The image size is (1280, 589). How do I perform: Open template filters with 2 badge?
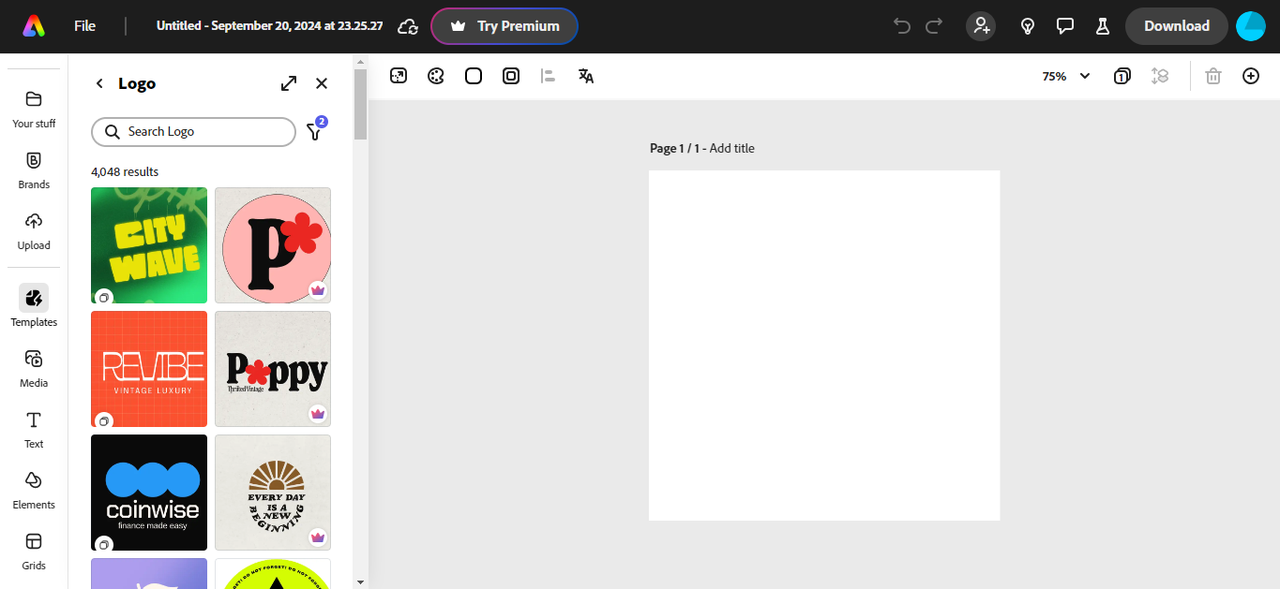[315, 131]
